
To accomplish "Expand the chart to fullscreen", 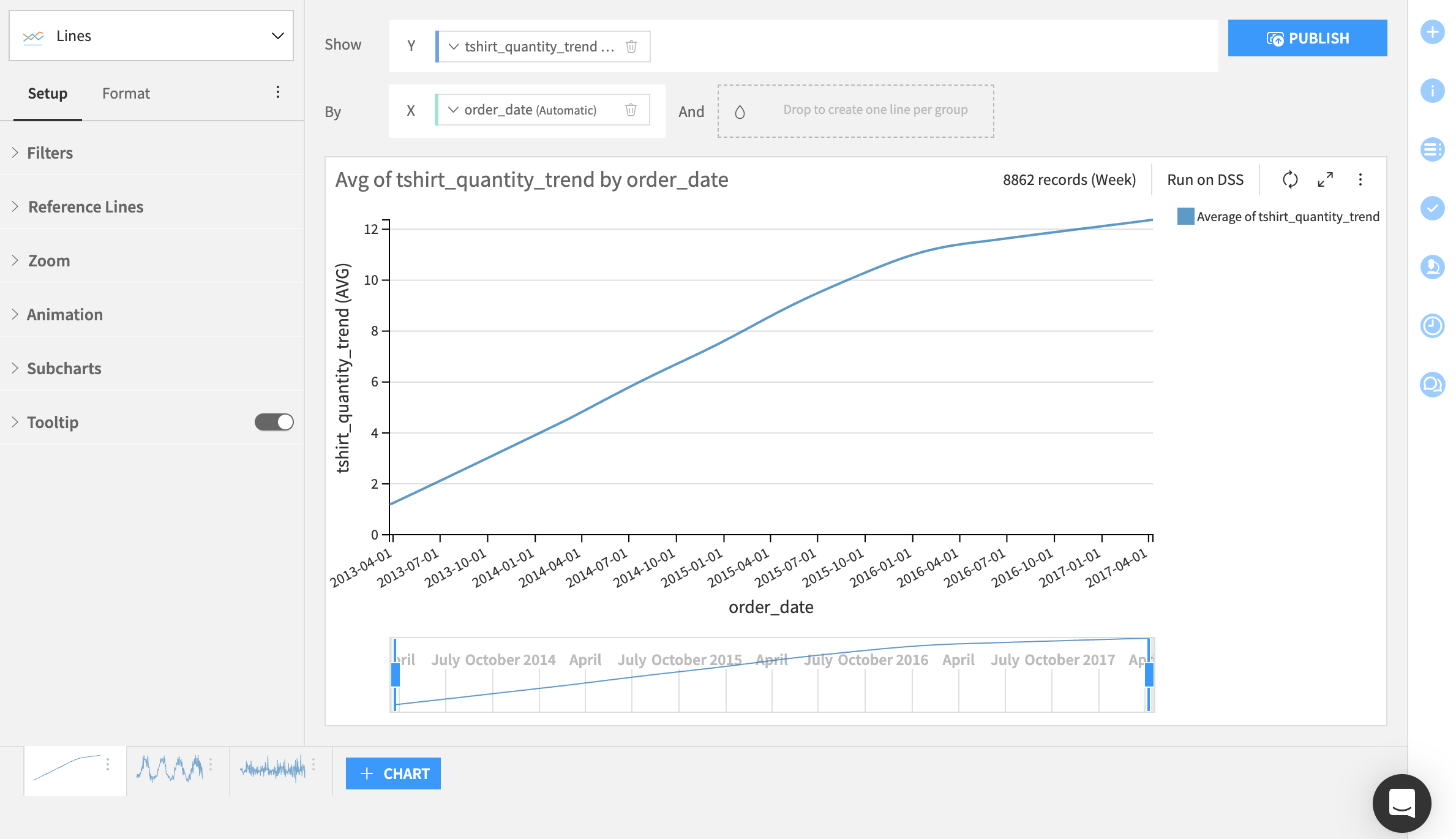I will [x=1325, y=179].
